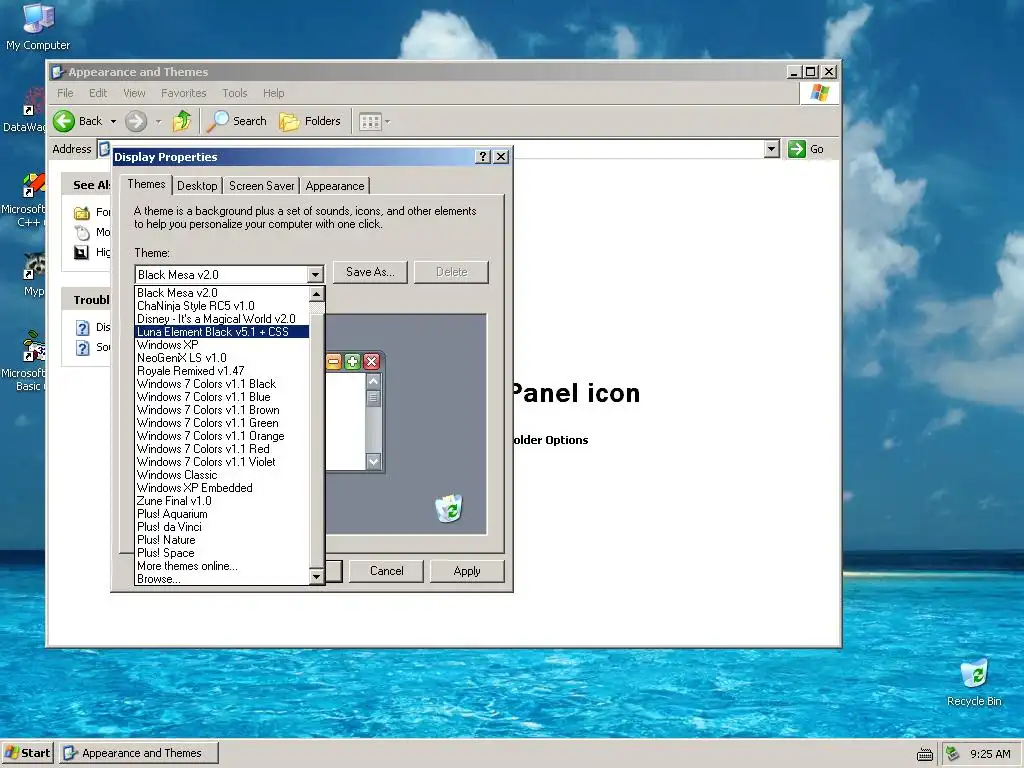Image resolution: width=1024 pixels, height=768 pixels.
Task: Expand the Address bar dropdown
Action: pos(771,149)
